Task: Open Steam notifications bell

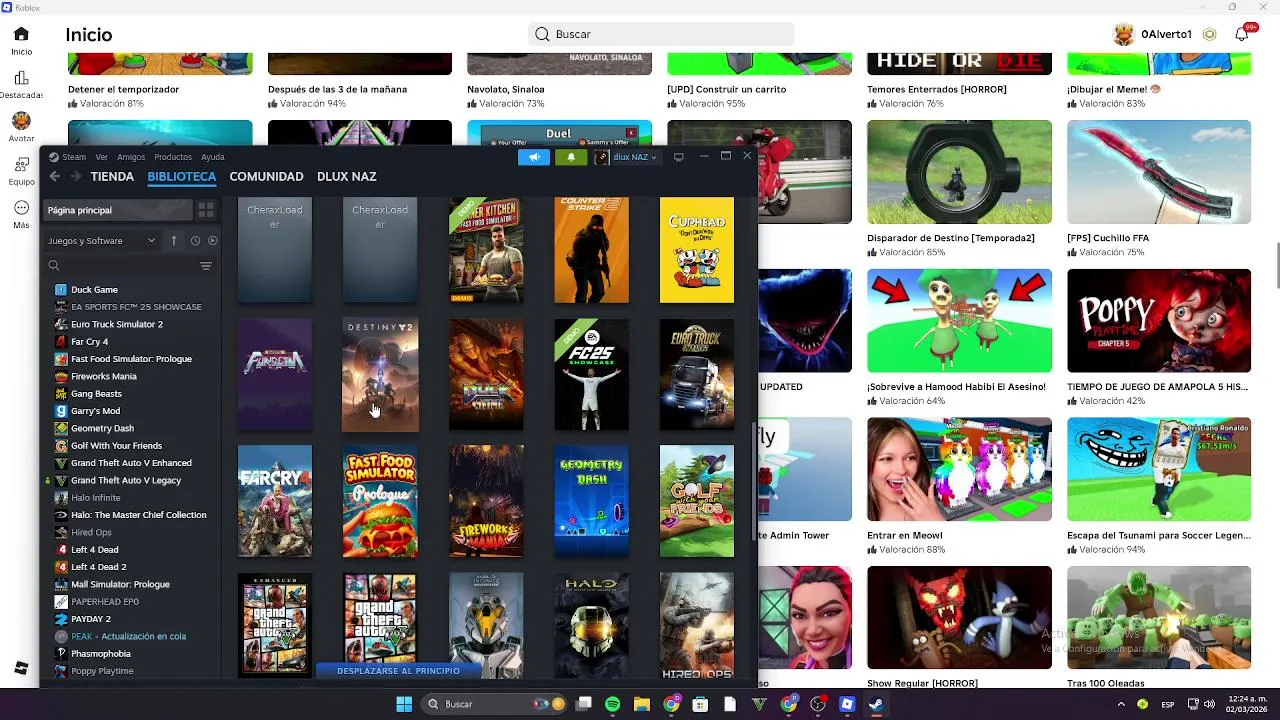Action: coord(571,157)
